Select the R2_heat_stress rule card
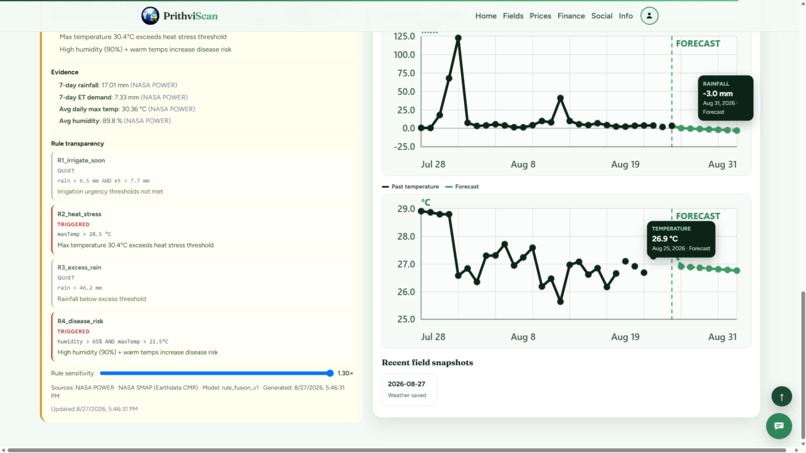The height and width of the screenshot is (453, 806). 202,229
